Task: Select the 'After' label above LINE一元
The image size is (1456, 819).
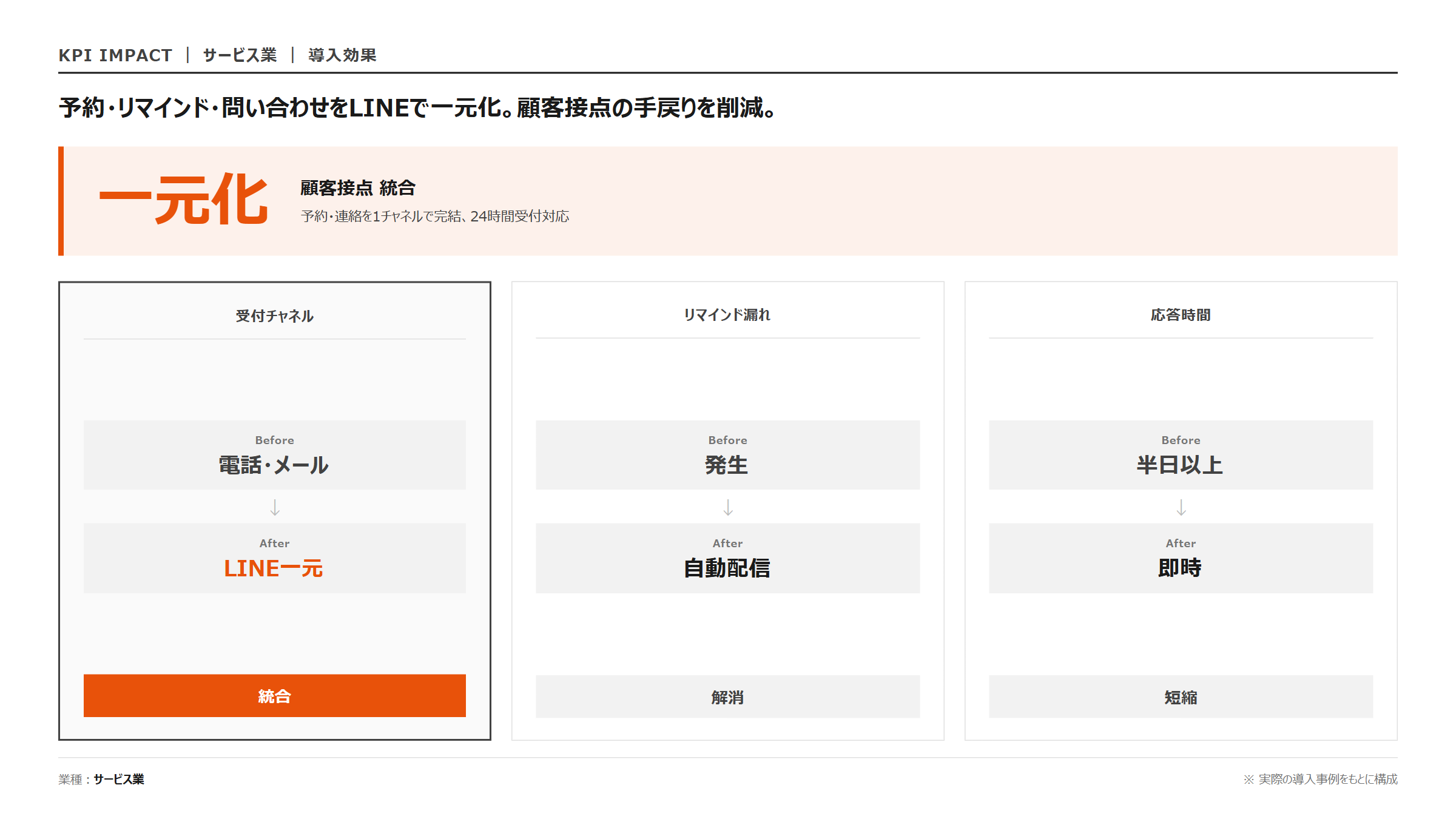Action: point(275,544)
